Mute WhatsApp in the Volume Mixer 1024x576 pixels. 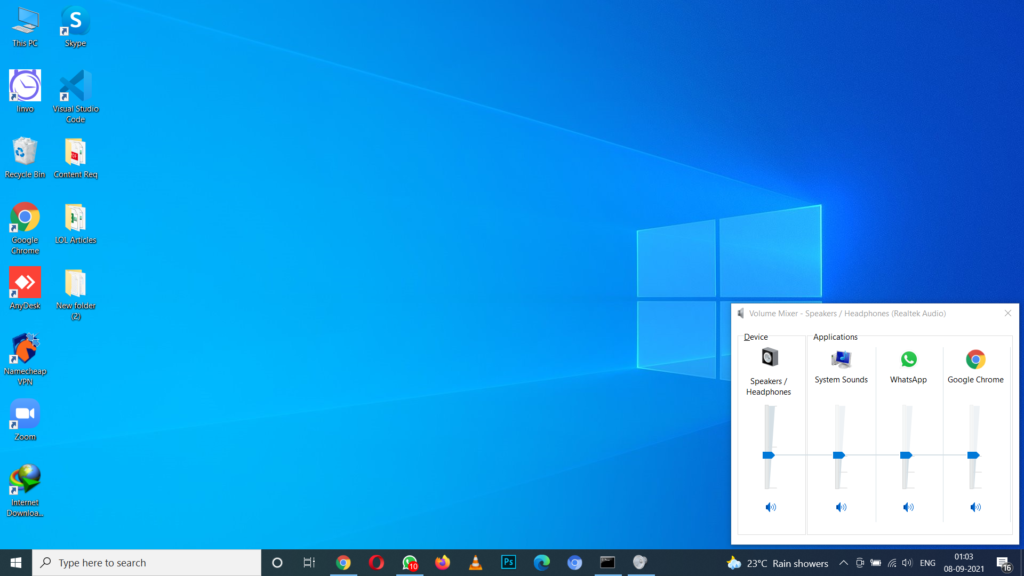pos(908,507)
